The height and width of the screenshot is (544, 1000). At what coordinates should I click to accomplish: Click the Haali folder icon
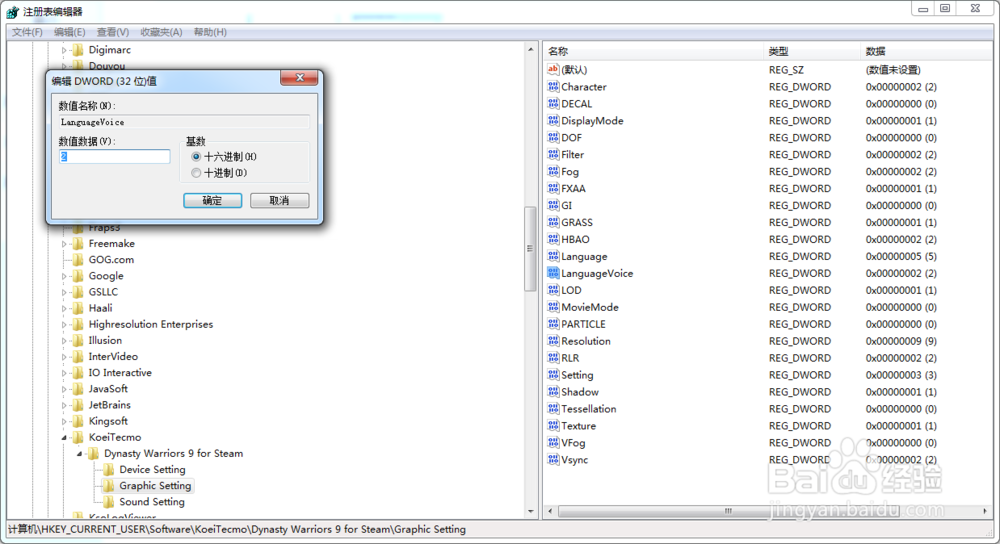point(78,308)
